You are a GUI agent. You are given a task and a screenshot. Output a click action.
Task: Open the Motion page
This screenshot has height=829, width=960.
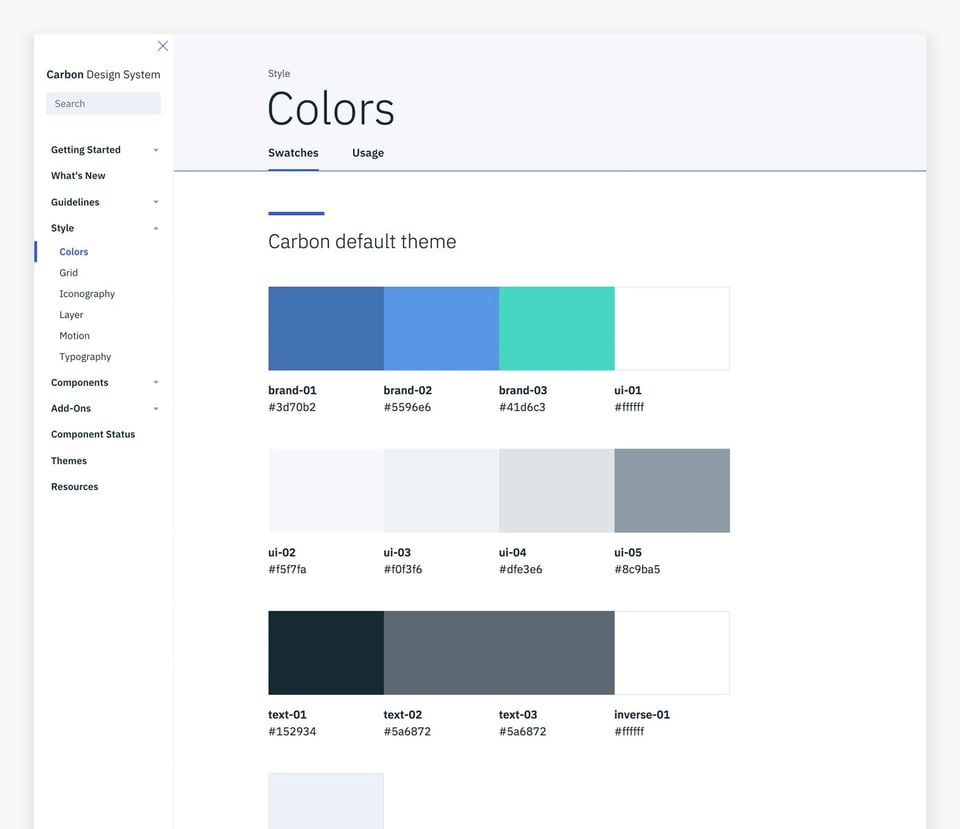pyautogui.click(x=74, y=335)
